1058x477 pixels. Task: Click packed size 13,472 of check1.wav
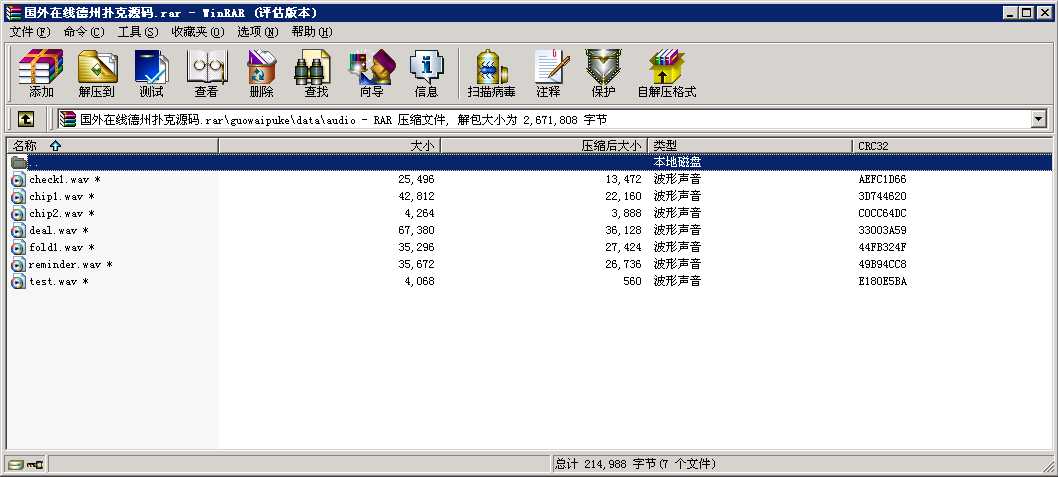pos(623,179)
